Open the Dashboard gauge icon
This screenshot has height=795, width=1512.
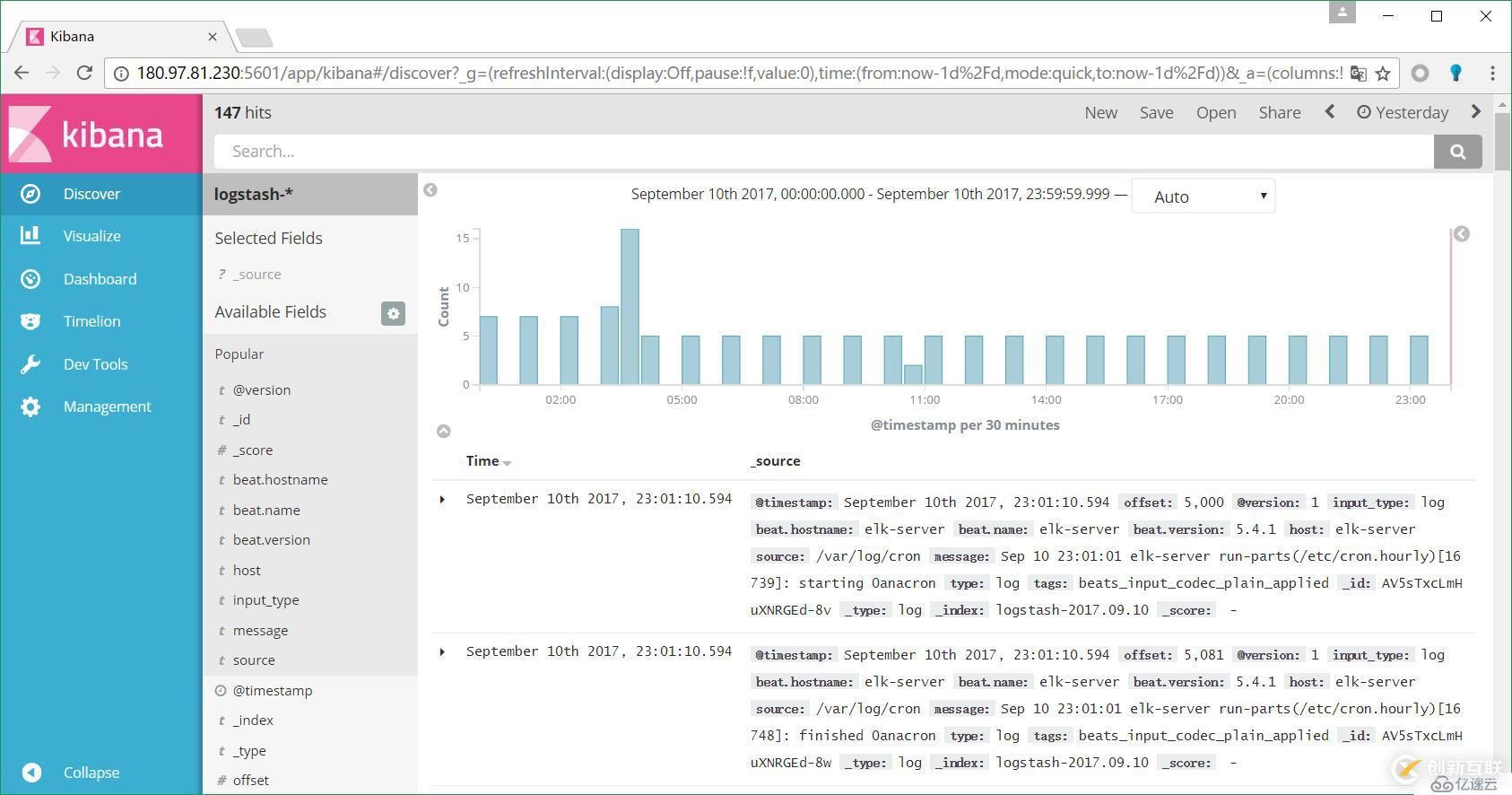(30, 279)
